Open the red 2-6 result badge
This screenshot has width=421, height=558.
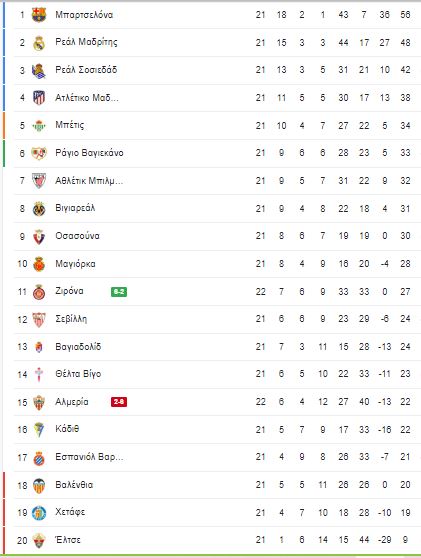point(119,402)
